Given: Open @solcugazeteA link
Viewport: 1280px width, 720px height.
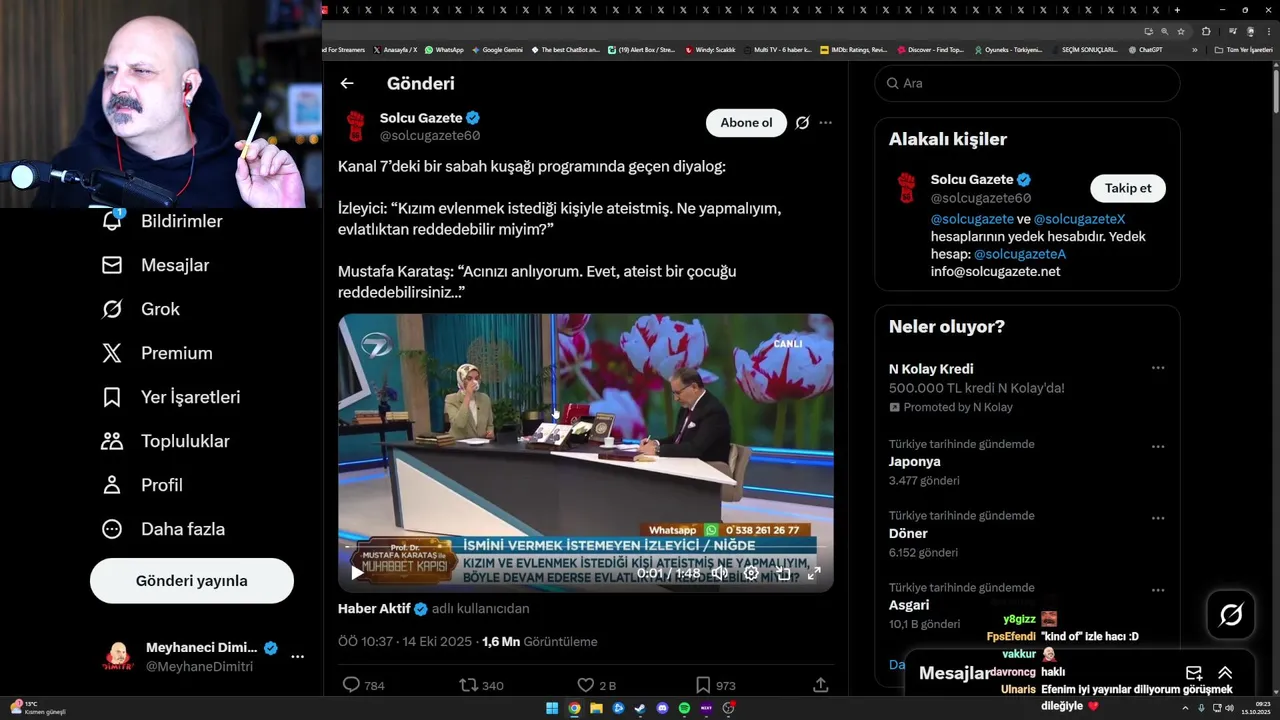Looking at the screenshot, I should 1020,254.
